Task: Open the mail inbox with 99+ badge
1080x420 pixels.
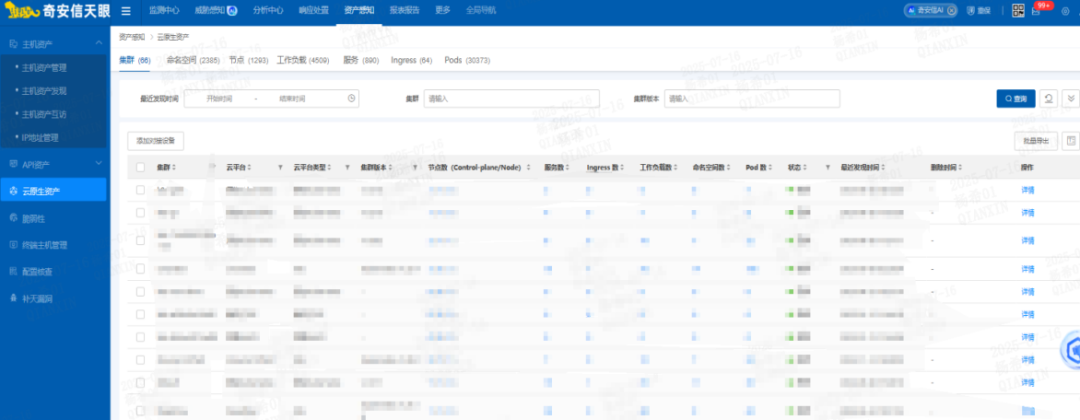Action: click(x=1035, y=11)
